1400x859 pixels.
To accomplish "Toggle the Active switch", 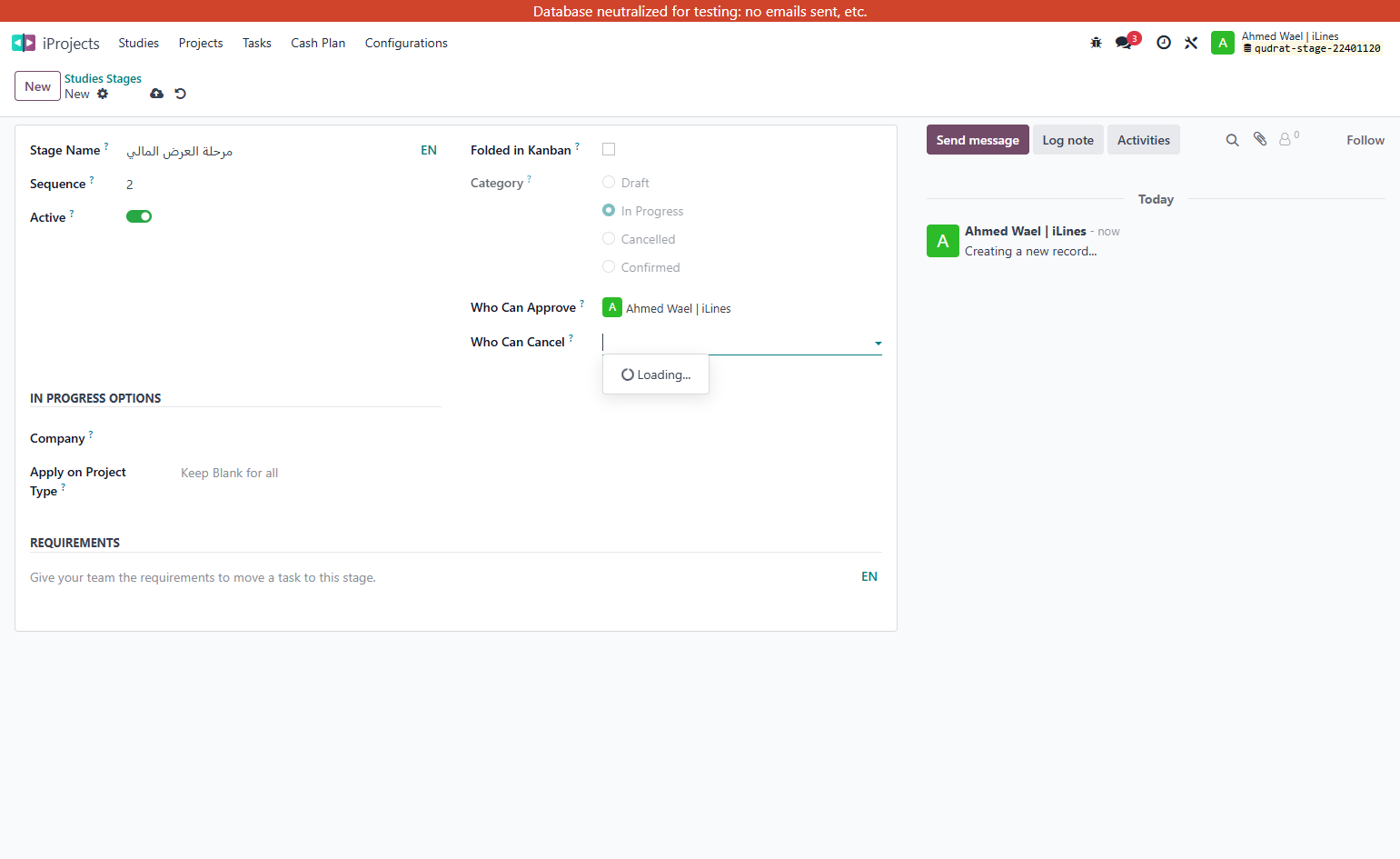I will pyautogui.click(x=139, y=216).
